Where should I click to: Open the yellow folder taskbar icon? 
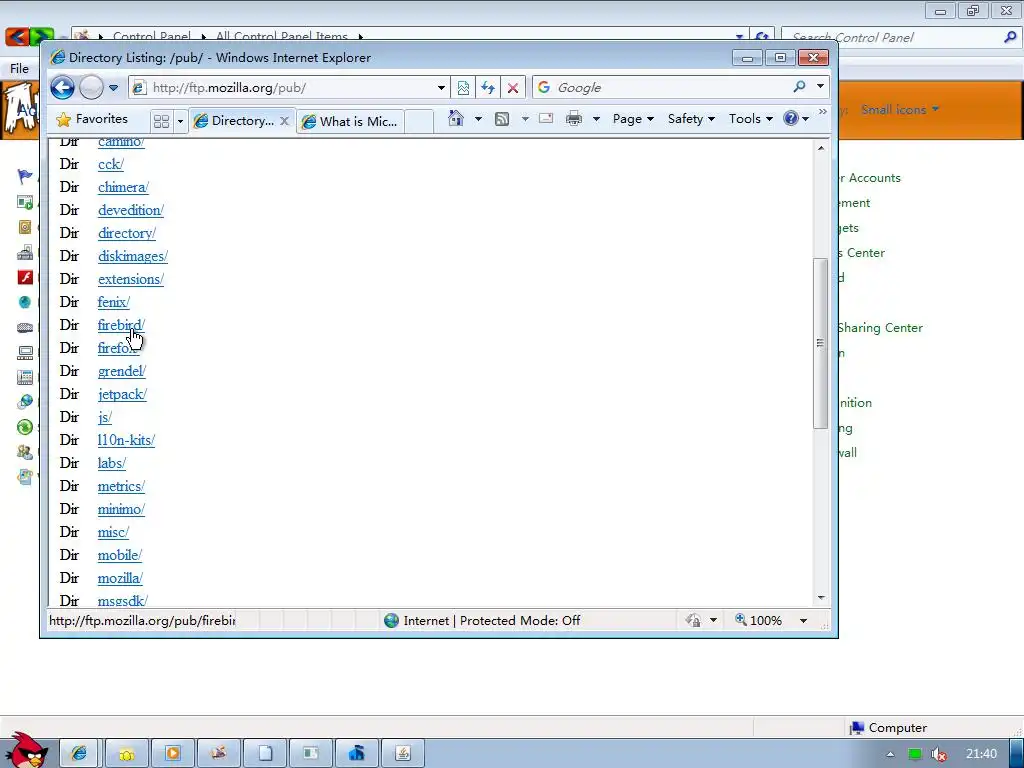127,754
